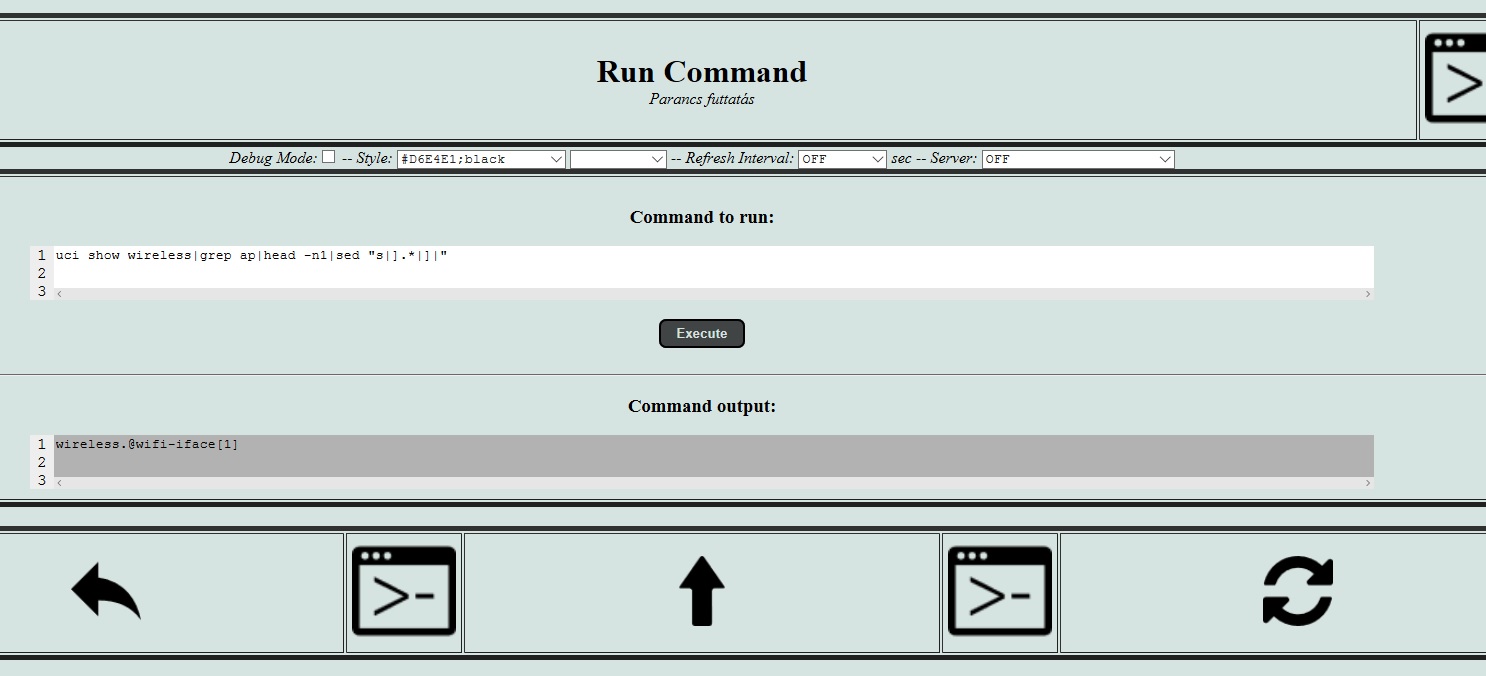Screen dimensions: 1486x676
Task: Click the 'Command output:' label
Action: point(702,406)
